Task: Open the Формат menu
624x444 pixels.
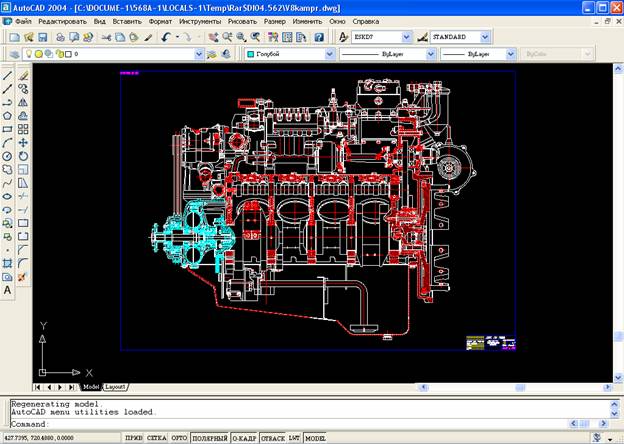Action: tap(160, 21)
